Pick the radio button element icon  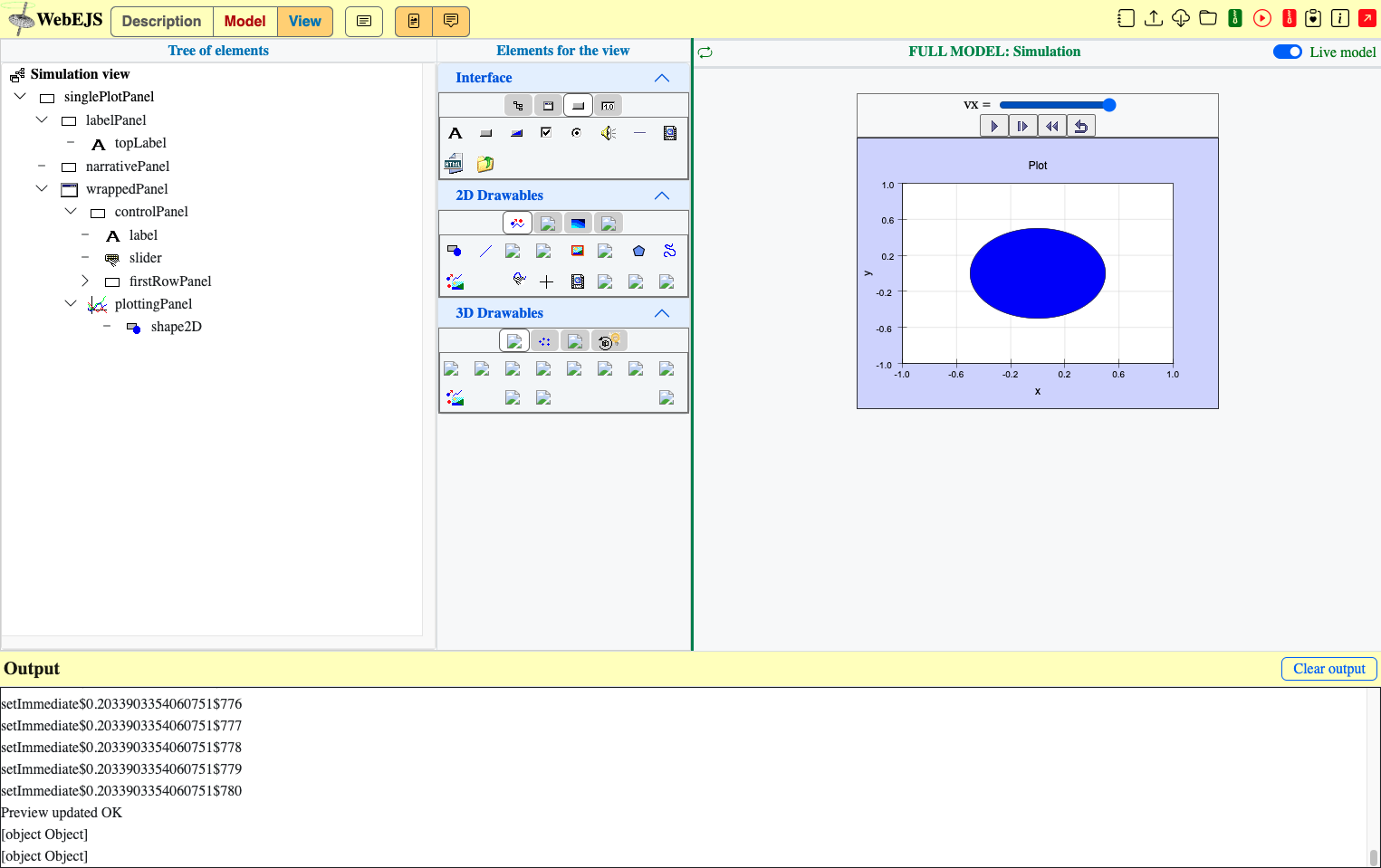(577, 133)
